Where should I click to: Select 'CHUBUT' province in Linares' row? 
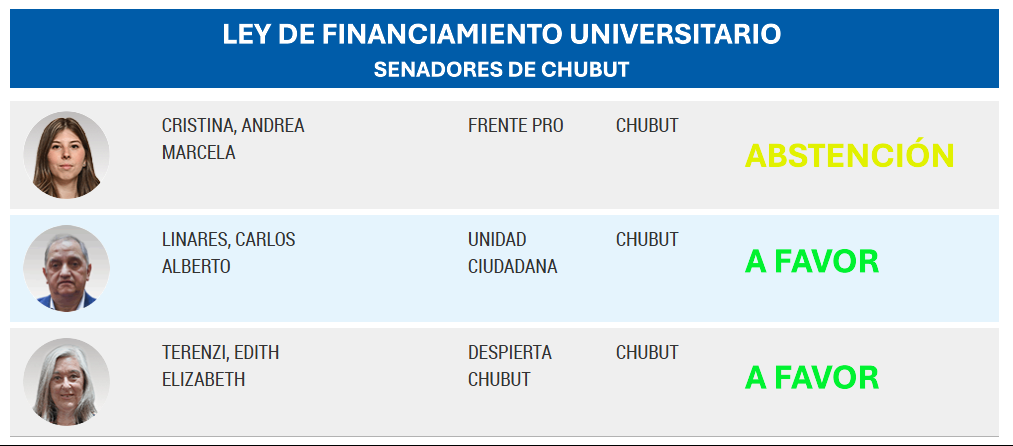click(x=647, y=240)
